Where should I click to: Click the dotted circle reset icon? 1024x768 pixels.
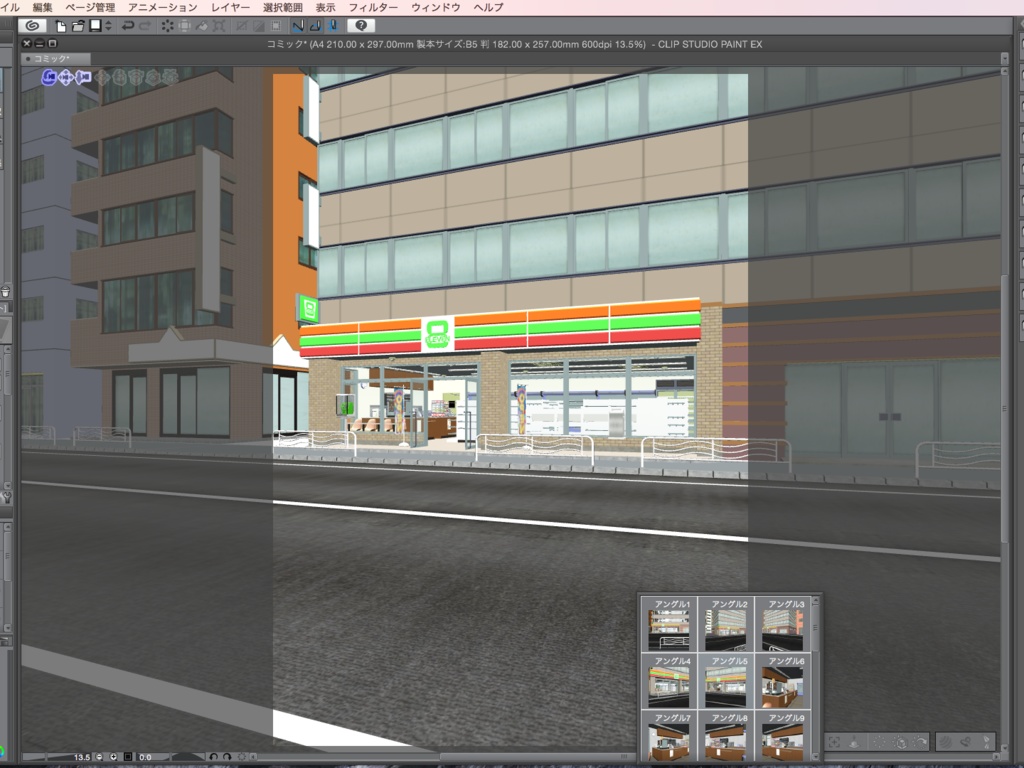click(x=880, y=742)
